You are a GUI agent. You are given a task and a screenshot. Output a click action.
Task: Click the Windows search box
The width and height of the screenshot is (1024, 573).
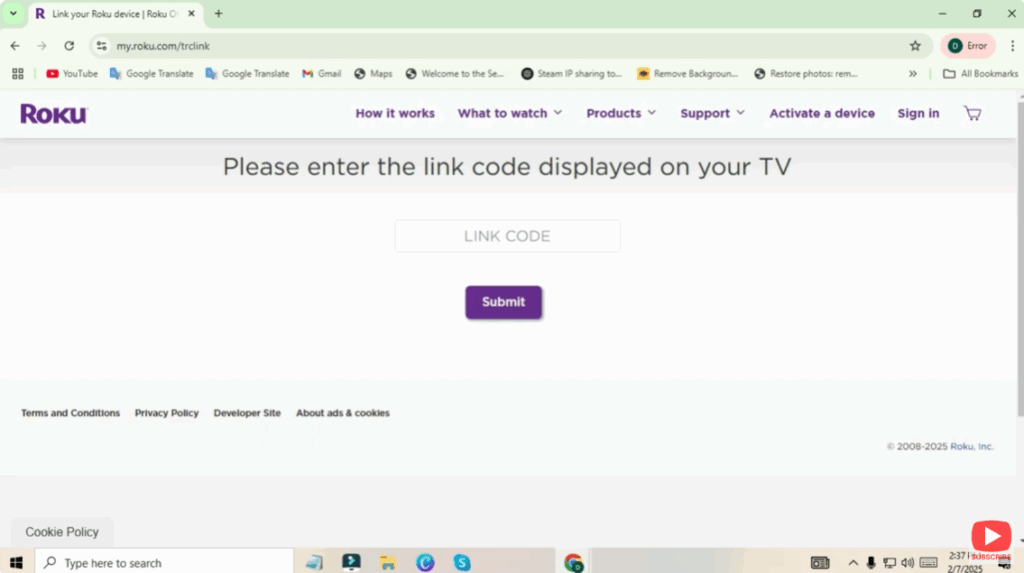[x=164, y=563]
